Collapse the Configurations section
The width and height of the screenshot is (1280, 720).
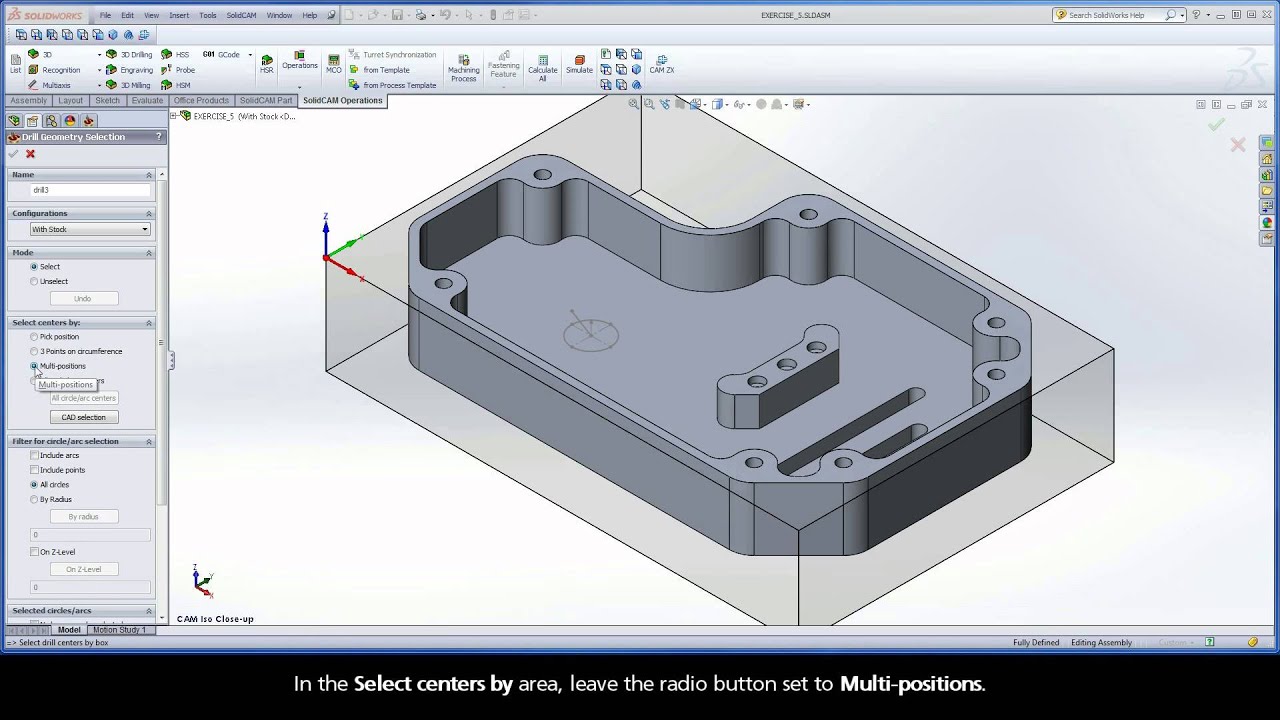click(149, 214)
